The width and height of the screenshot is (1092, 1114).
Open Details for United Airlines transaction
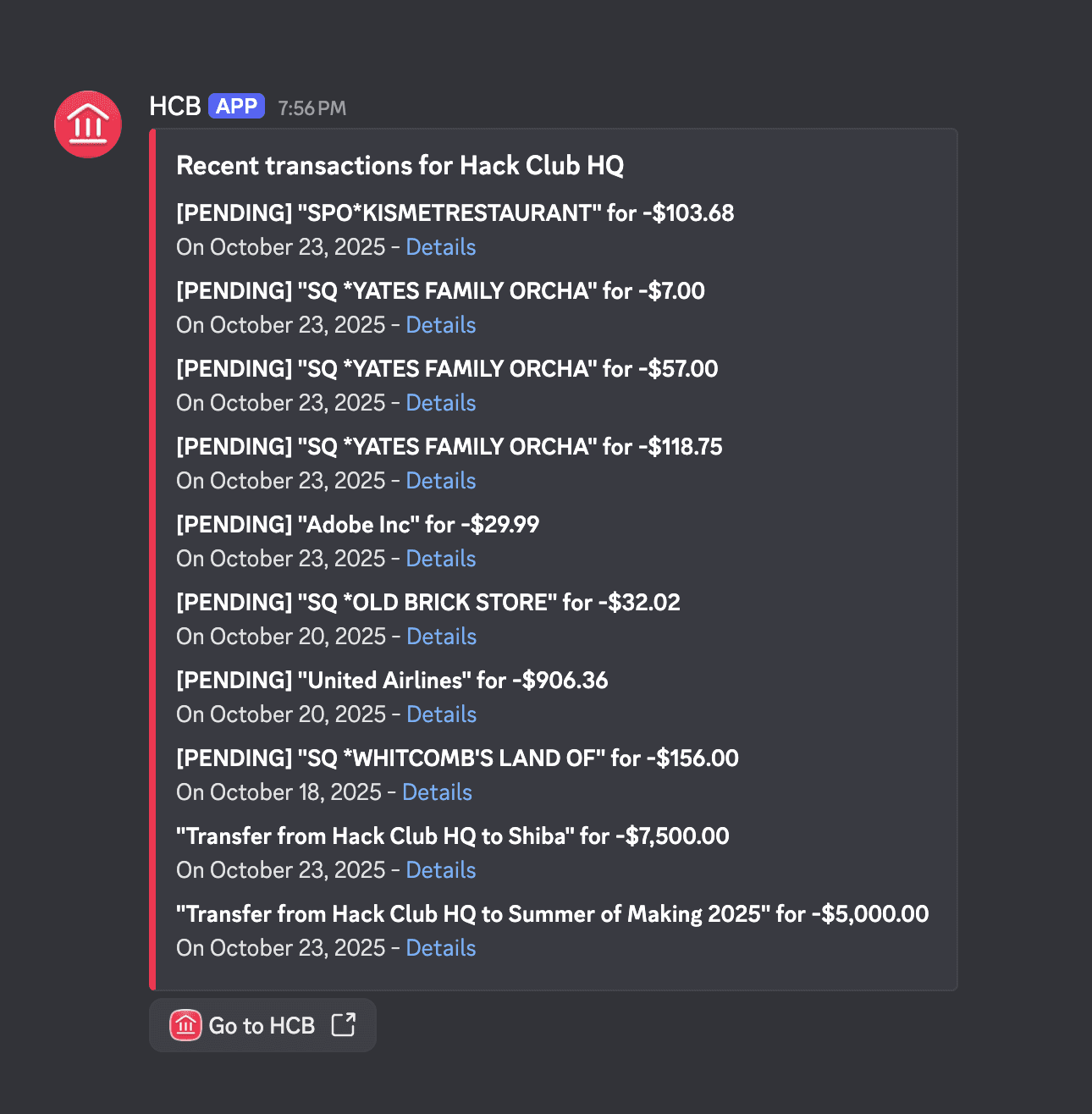[441, 714]
